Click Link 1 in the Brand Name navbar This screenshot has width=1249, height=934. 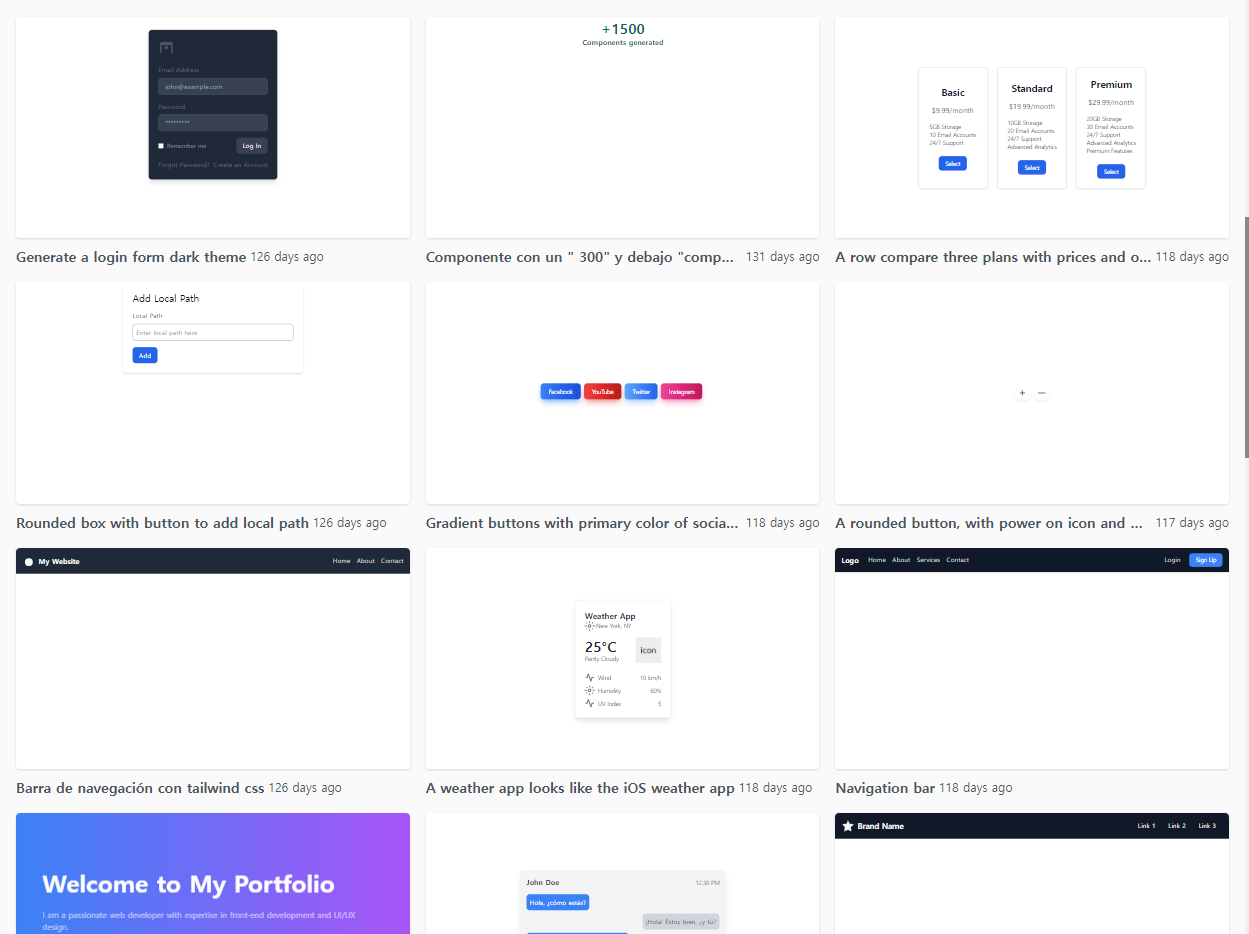(1146, 826)
